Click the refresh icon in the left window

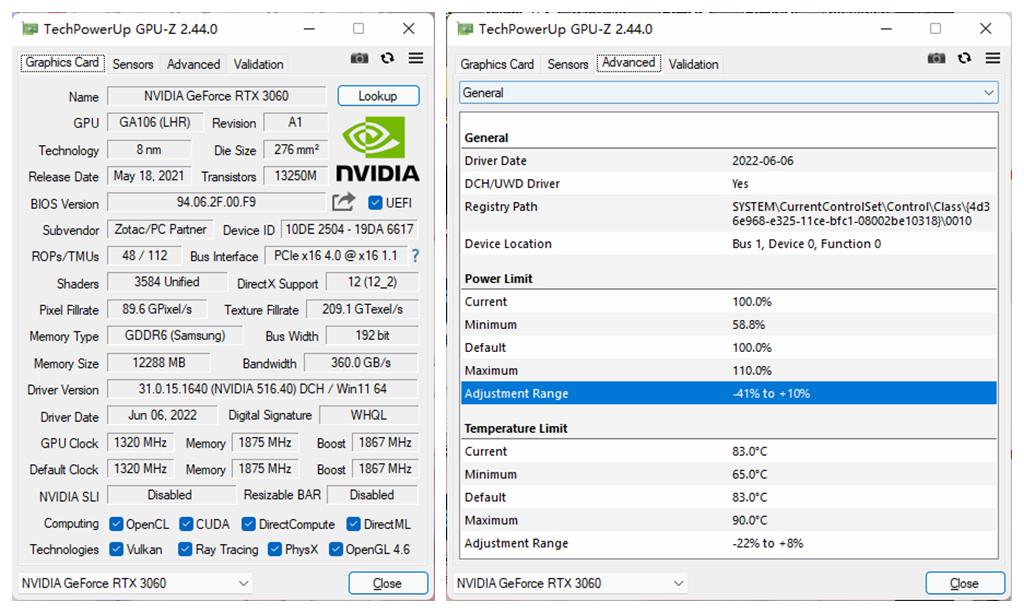point(385,58)
